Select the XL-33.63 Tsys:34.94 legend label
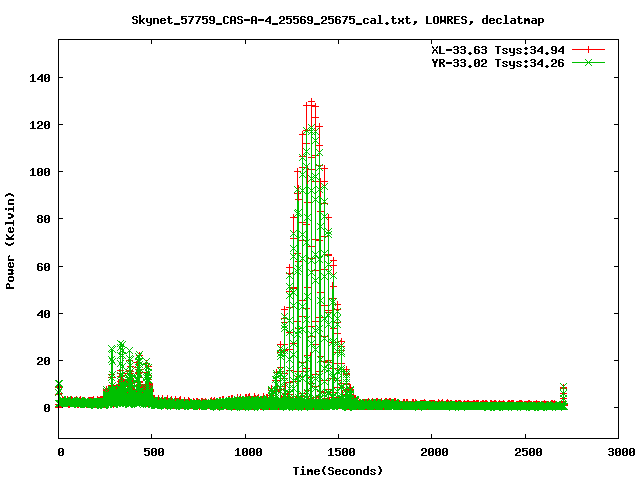 pyautogui.click(x=498, y=50)
